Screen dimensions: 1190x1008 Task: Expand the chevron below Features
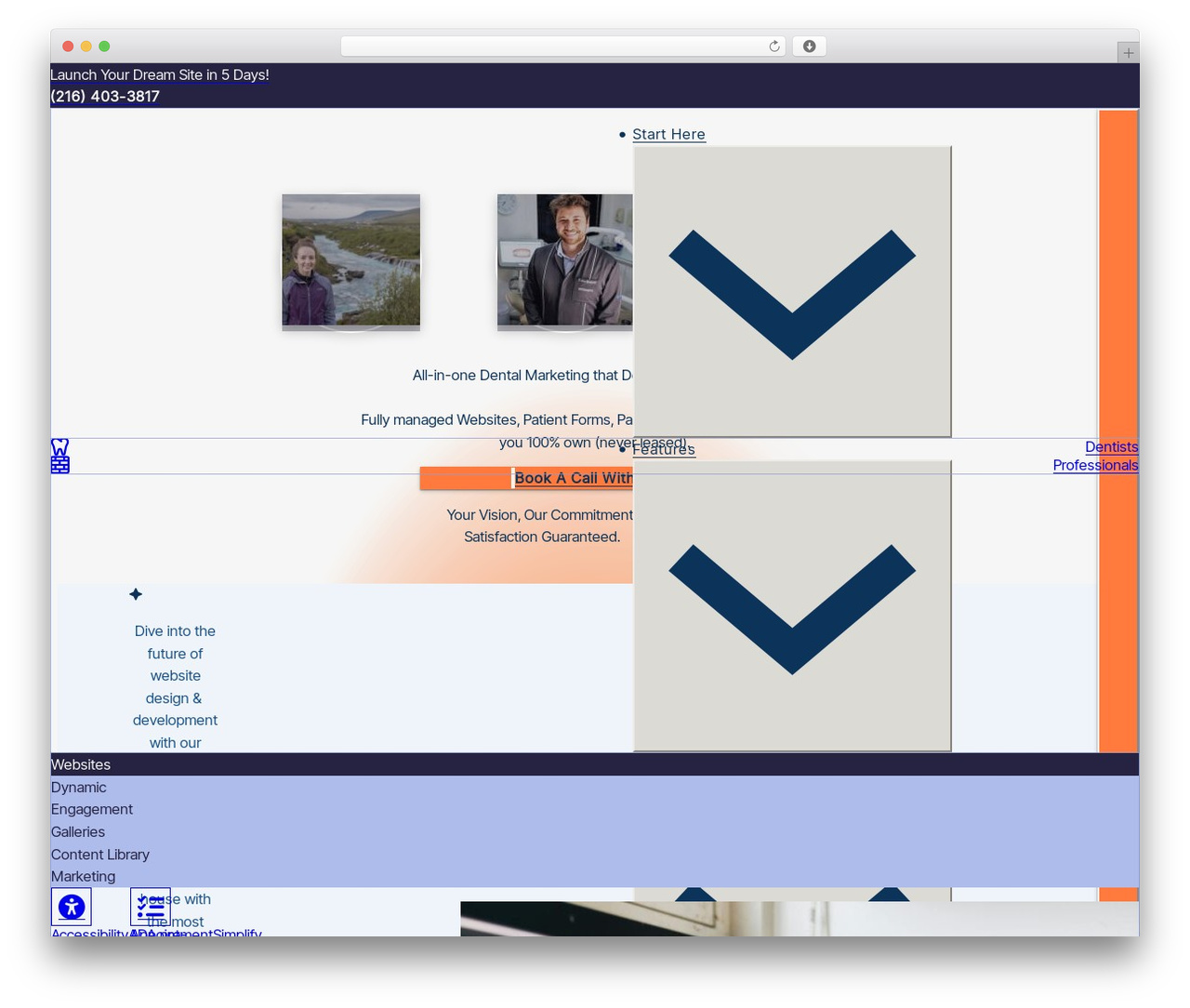792,606
